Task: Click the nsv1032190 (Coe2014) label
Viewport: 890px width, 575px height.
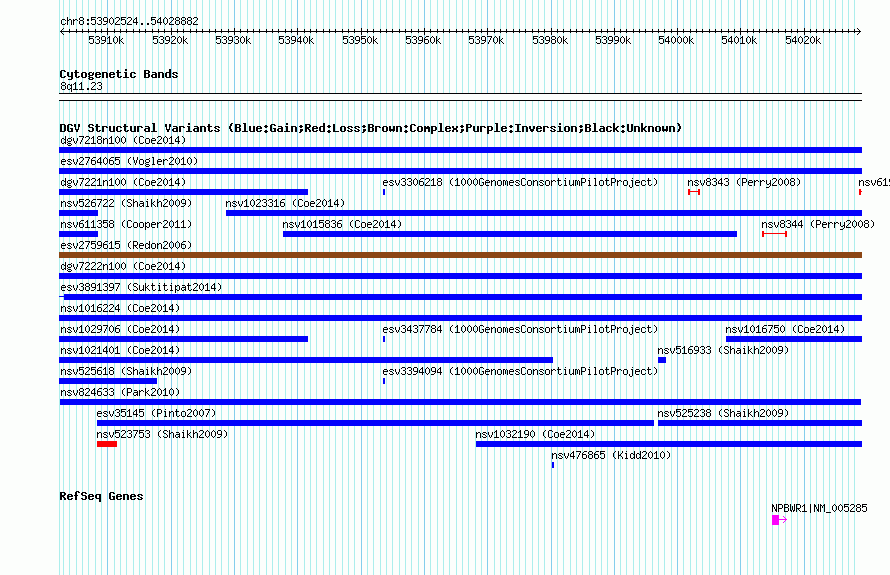Action: pyautogui.click(x=535, y=434)
